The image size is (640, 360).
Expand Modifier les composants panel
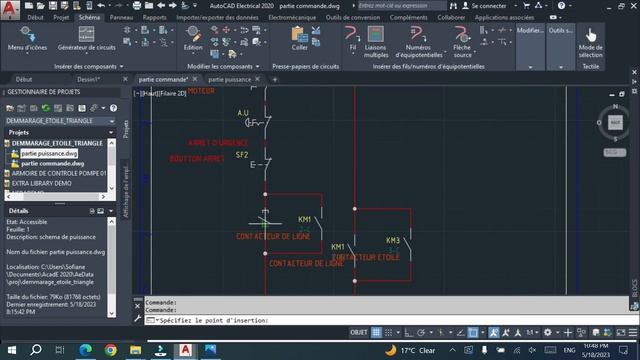coord(223,66)
